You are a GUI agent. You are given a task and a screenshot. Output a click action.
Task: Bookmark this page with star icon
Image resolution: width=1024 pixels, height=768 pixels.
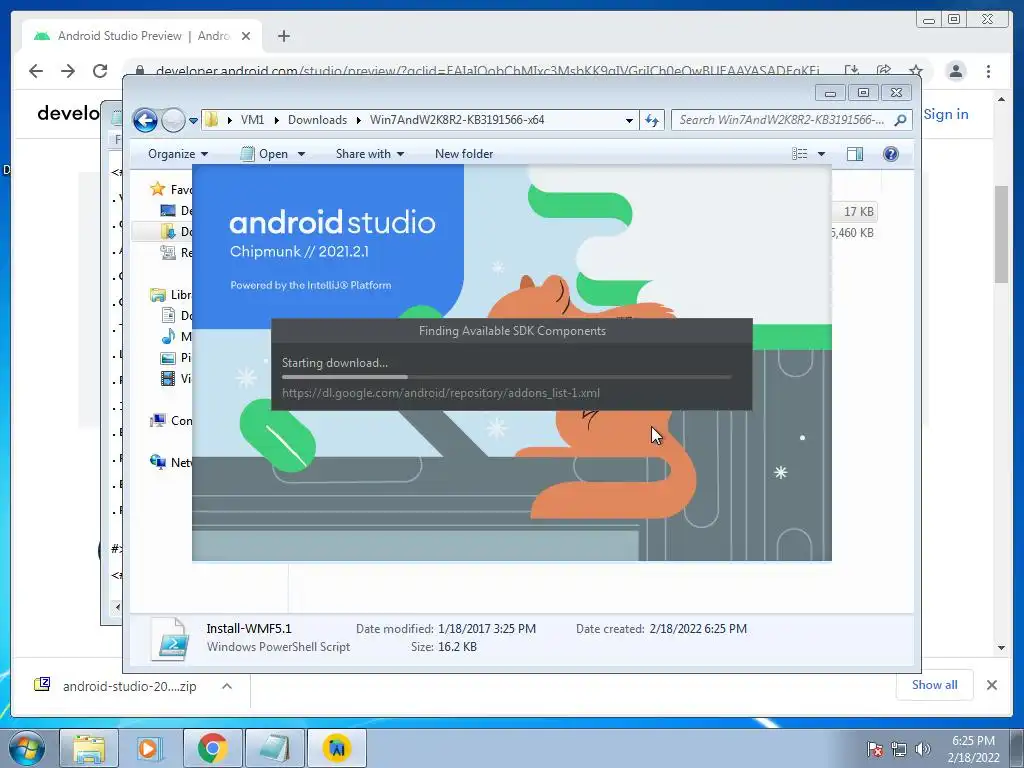coord(916,71)
